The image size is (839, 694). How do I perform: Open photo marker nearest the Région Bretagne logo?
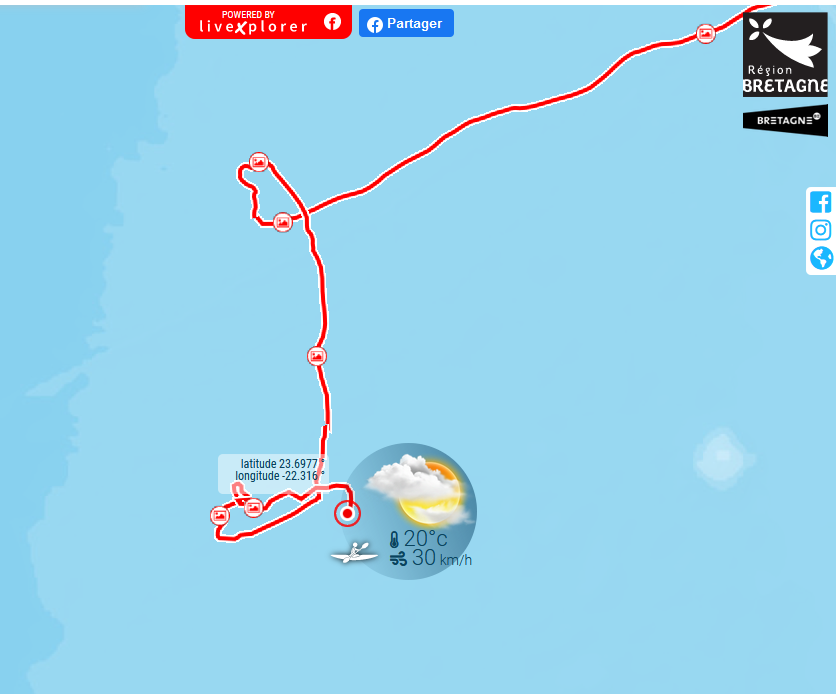click(706, 34)
